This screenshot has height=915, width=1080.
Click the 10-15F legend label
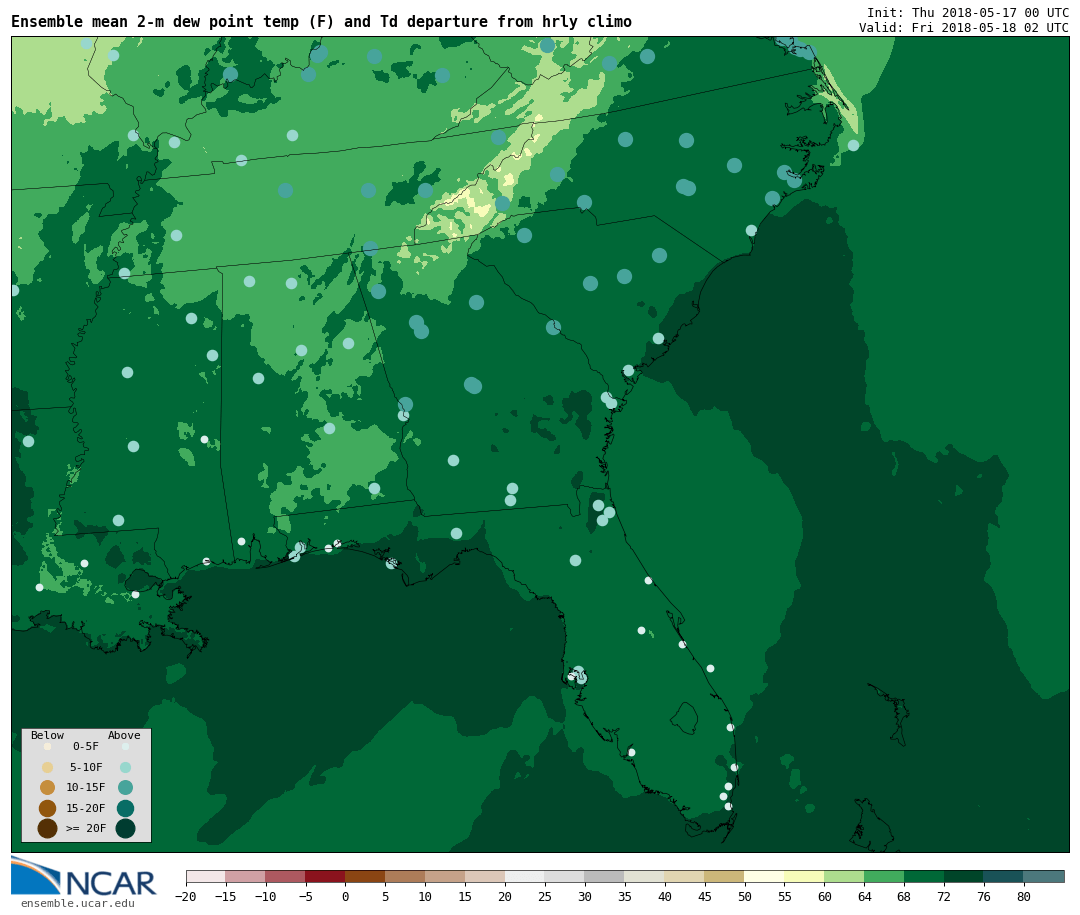[86, 787]
